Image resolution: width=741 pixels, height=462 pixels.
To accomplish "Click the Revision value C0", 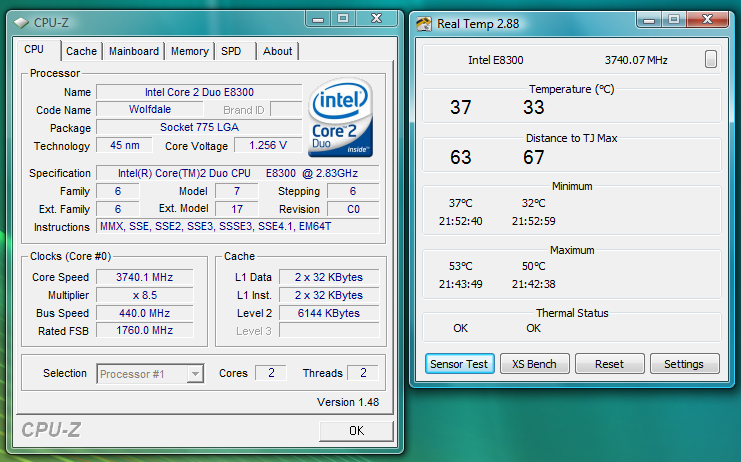I will pos(353,209).
